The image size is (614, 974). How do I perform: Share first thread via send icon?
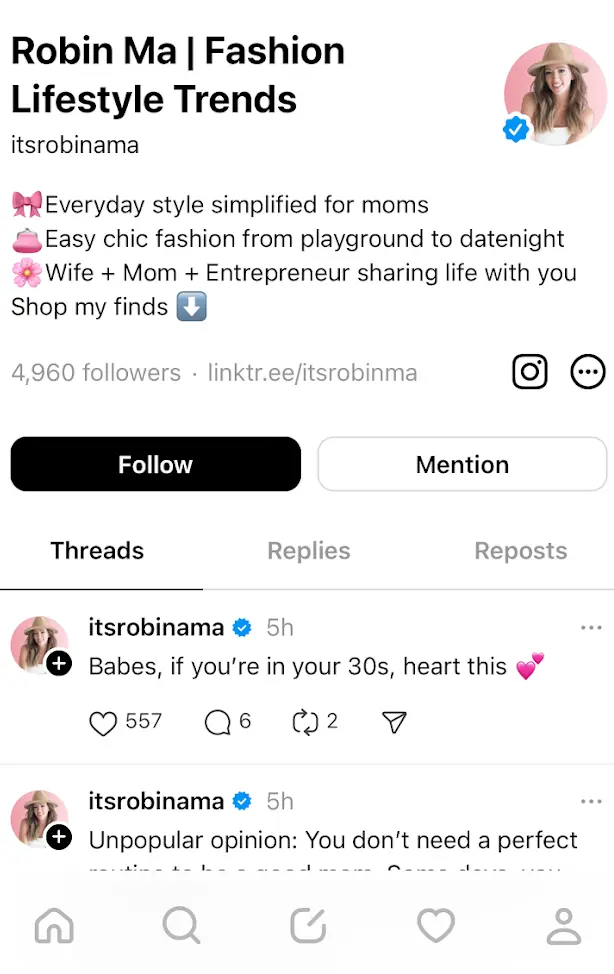395,722
